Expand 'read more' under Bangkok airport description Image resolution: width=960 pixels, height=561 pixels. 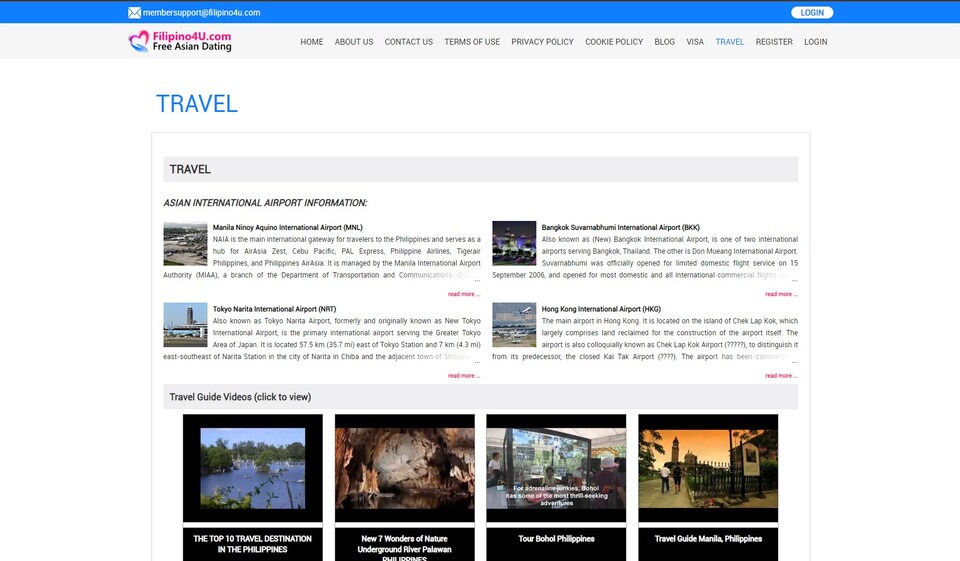point(781,294)
